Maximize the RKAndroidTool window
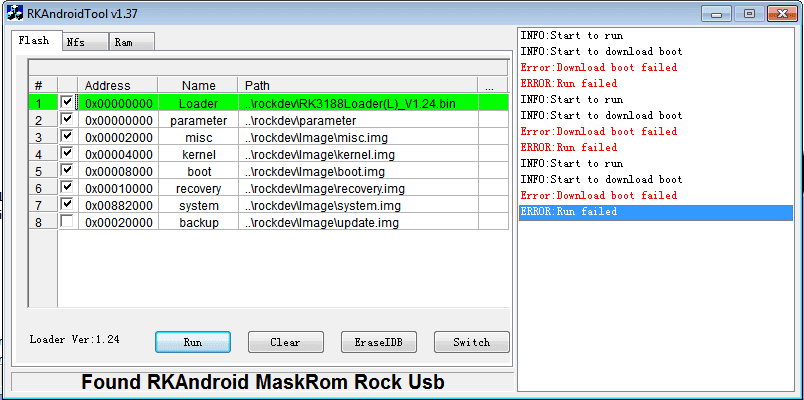This screenshot has height=400, width=804. pos(749,14)
